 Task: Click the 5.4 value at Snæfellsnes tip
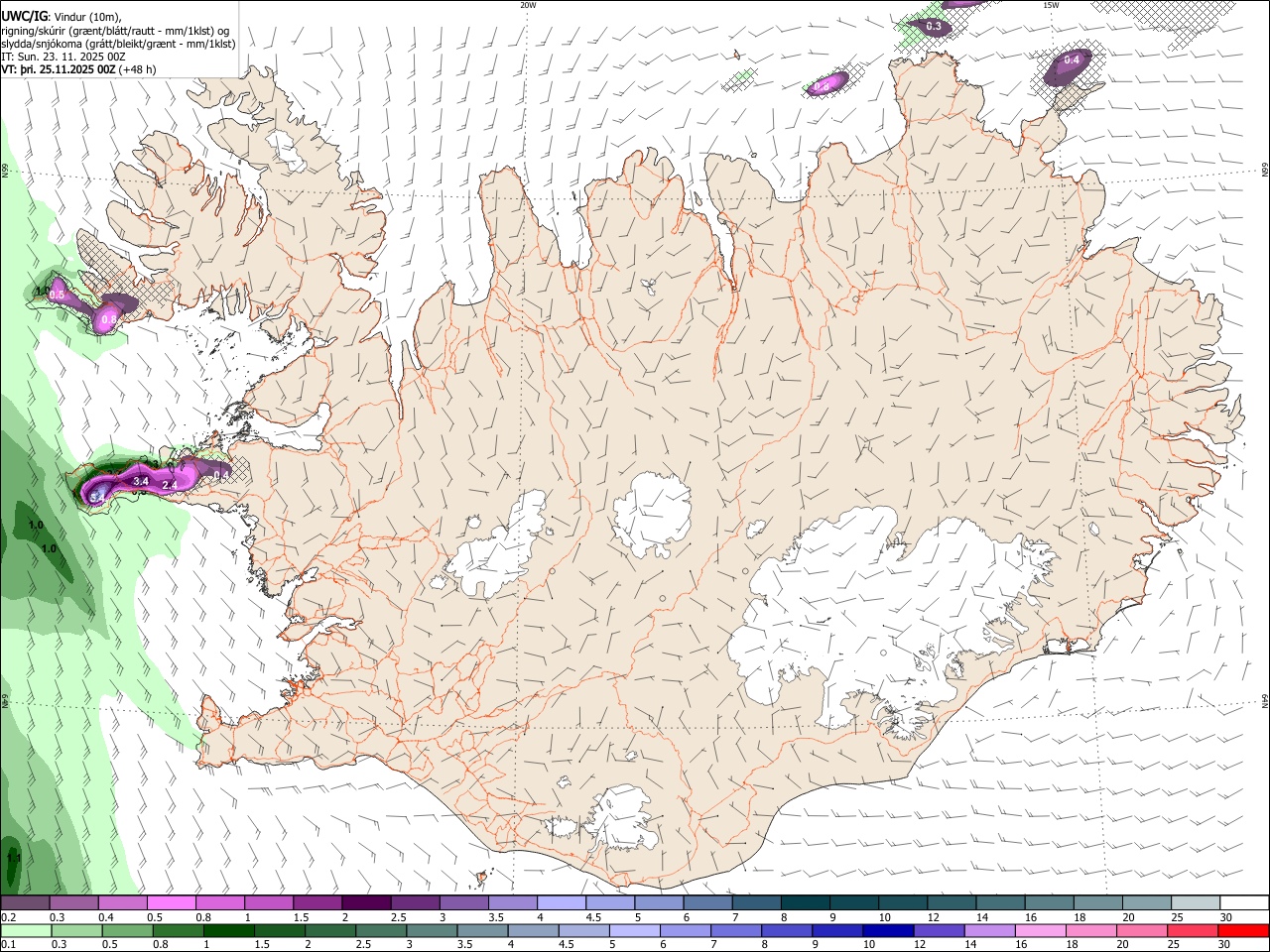point(97,496)
